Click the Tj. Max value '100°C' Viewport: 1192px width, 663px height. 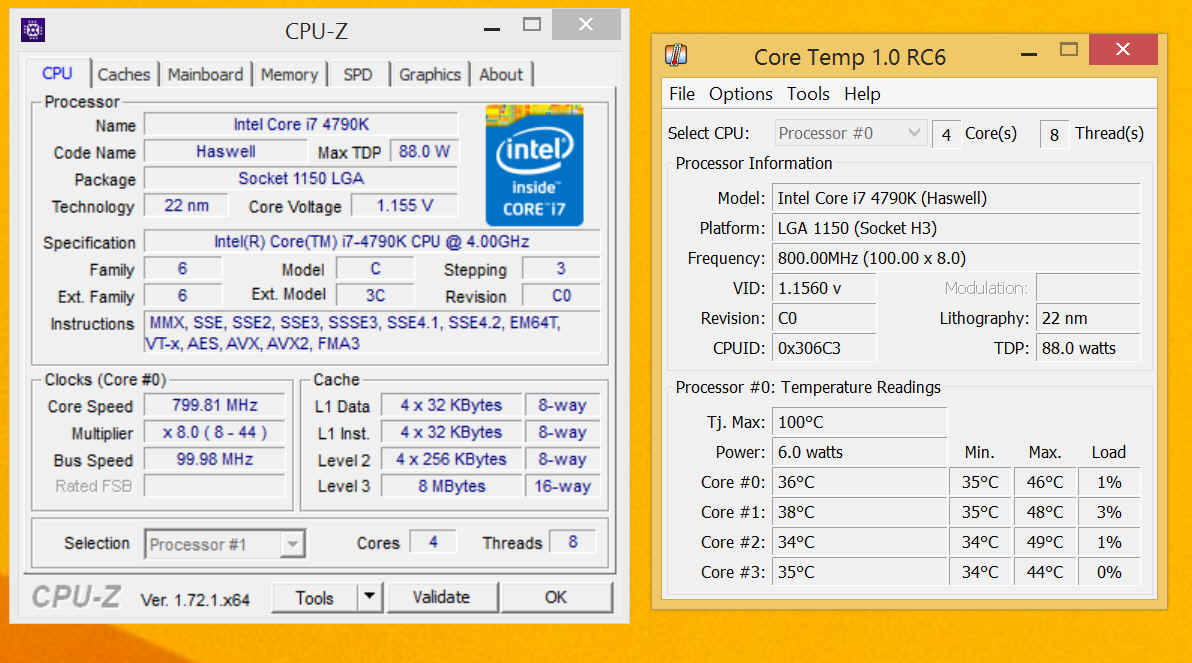tap(859, 422)
